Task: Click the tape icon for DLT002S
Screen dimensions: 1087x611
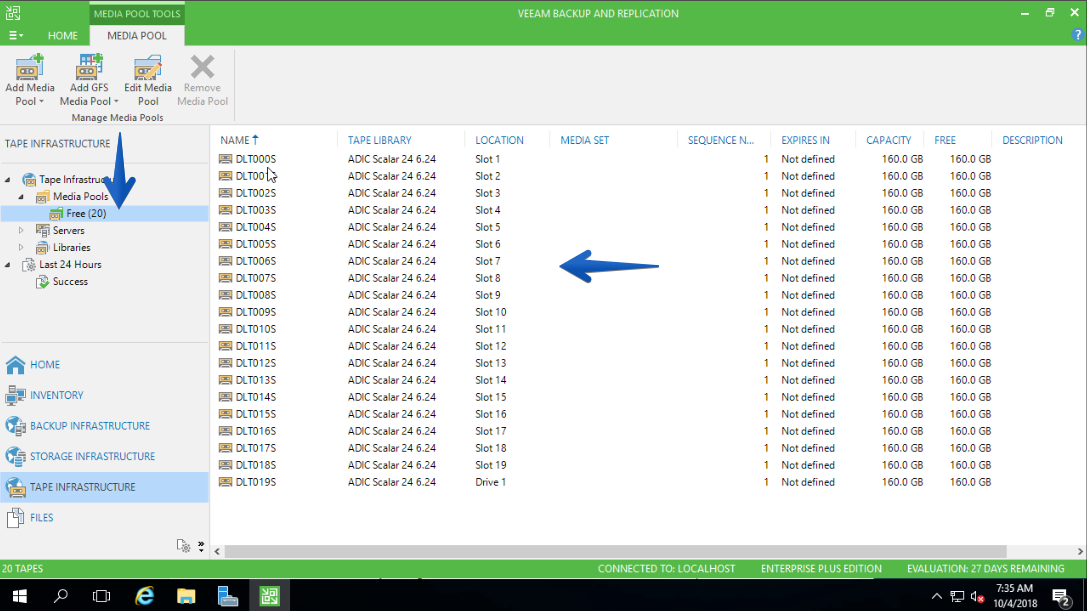Action: (x=225, y=193)
